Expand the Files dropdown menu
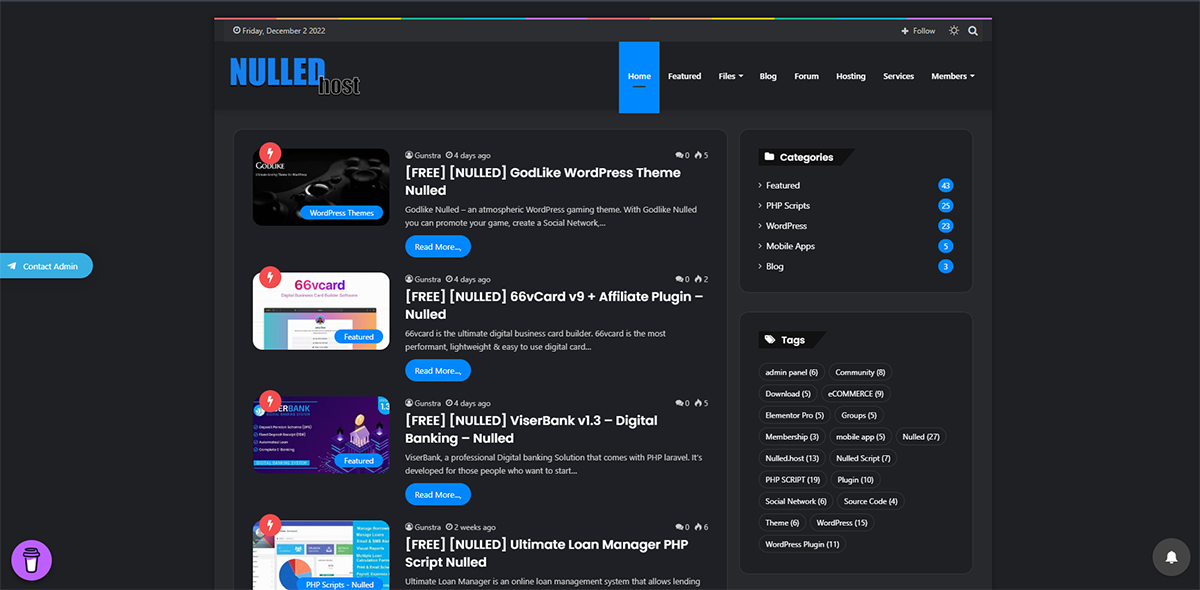 730,76
